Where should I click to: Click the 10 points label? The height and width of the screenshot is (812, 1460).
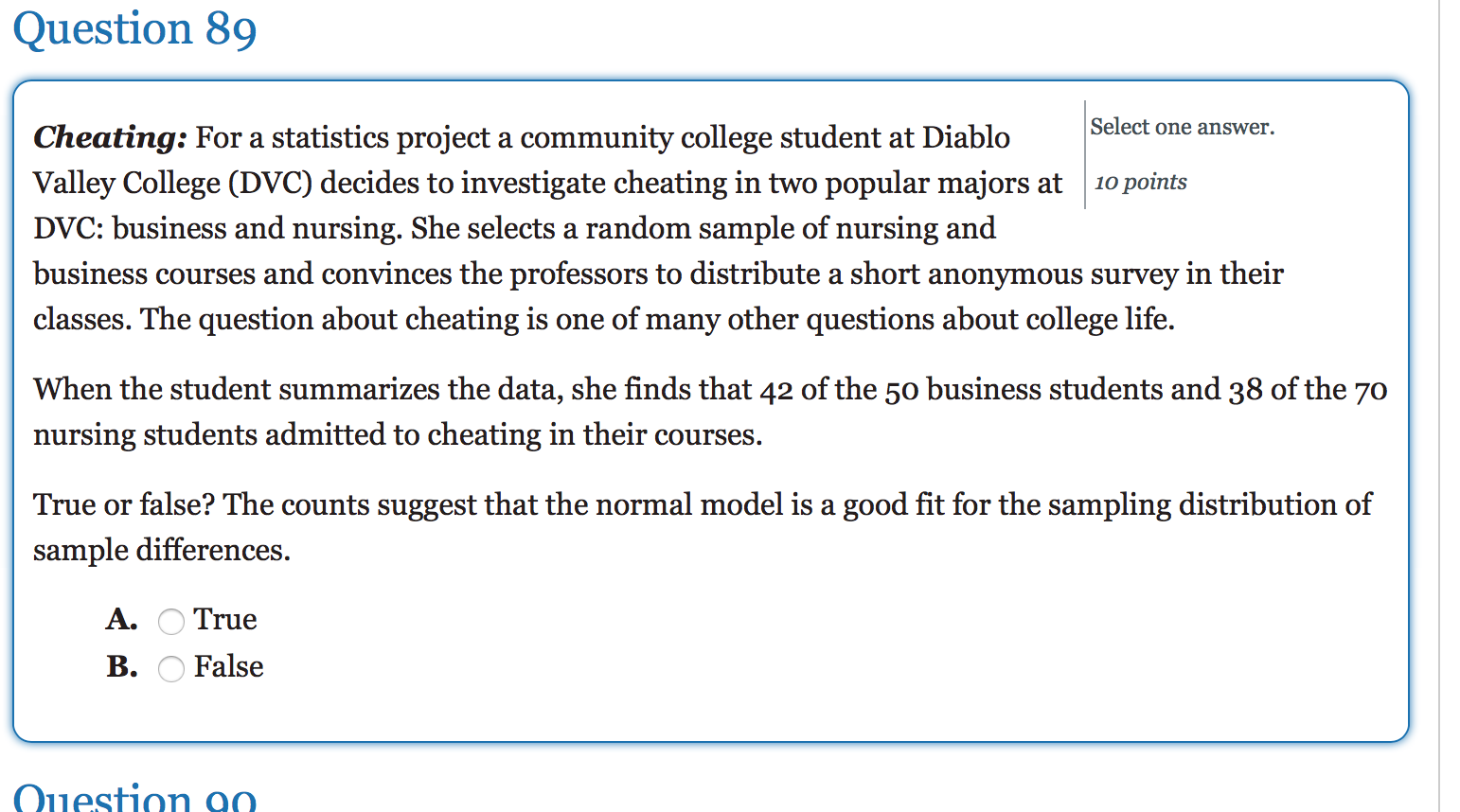pyautogui.click(x=1140, y=182)
